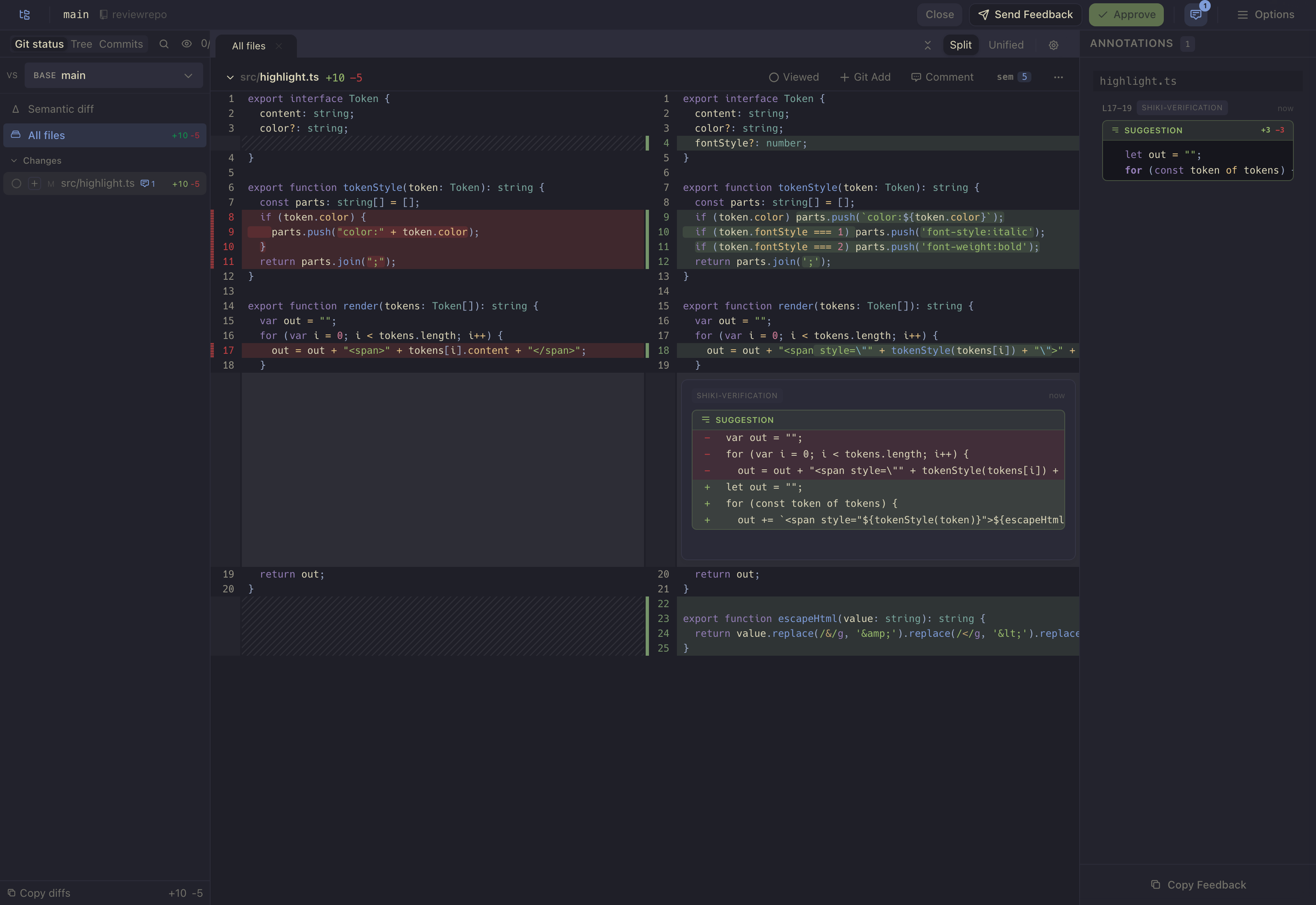Open the search icon in sidebar header
The image size is (1316, 905).
pos(164,44)
